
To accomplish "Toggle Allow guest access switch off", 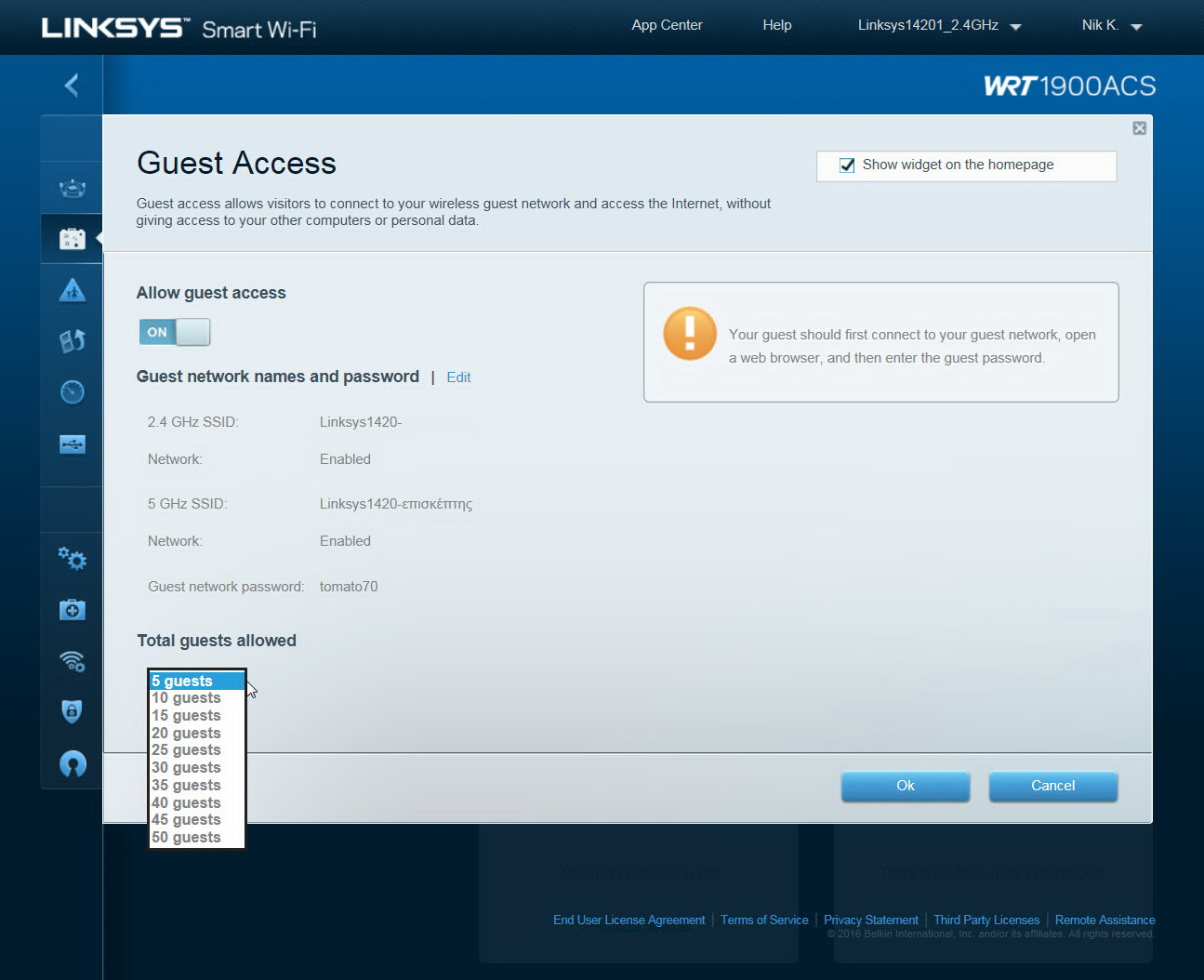I will [175, 332].
